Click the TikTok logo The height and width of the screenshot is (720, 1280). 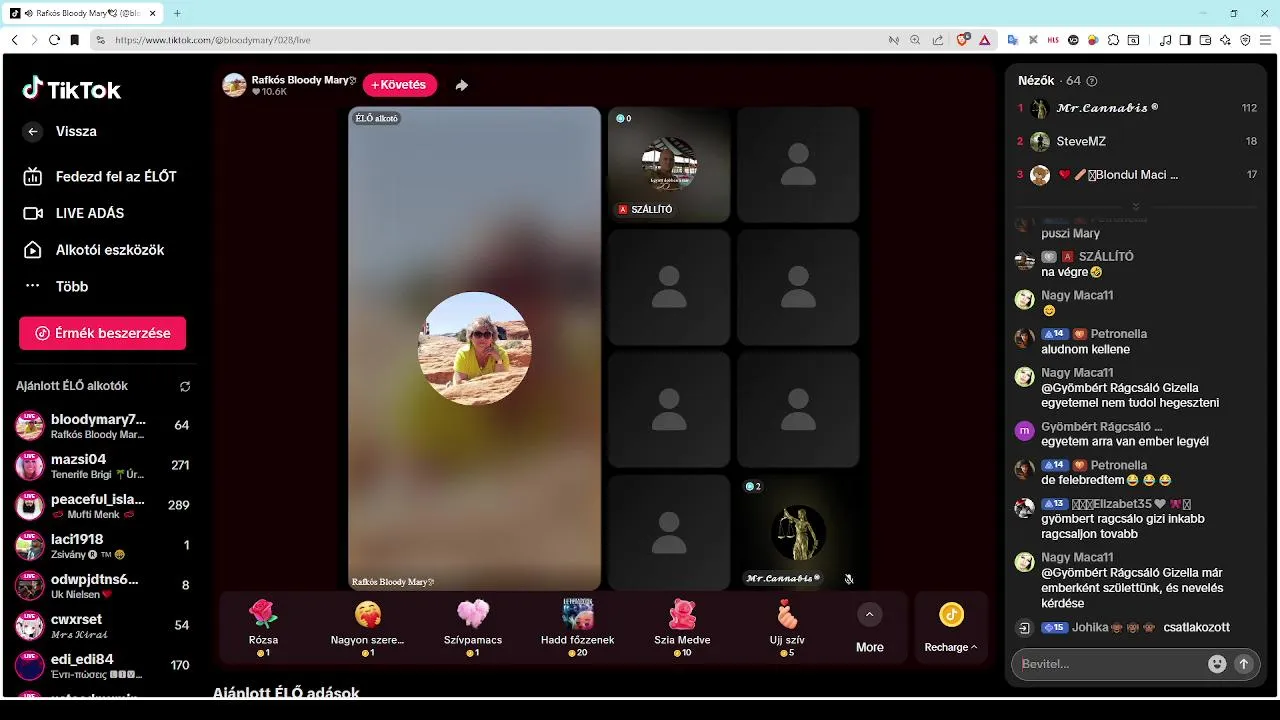pyautogui.click(x=71, y=89)
